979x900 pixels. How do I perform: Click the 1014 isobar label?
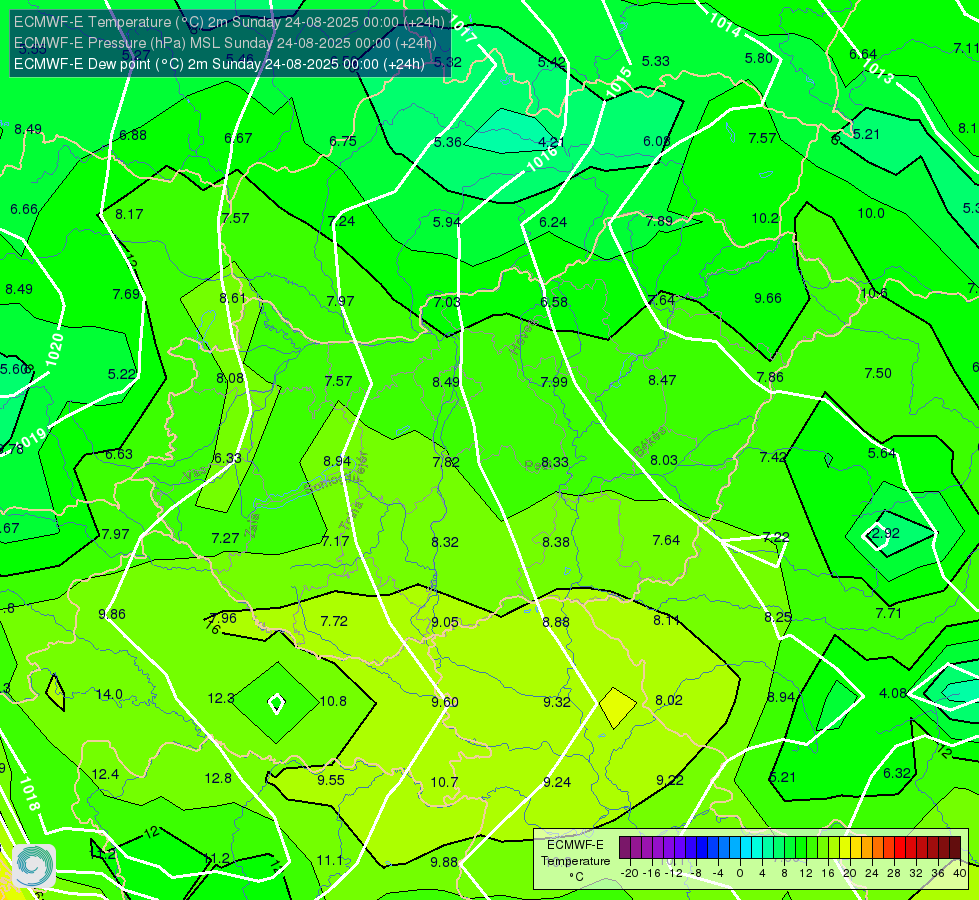pyautogui.click(x=724, y=24)
